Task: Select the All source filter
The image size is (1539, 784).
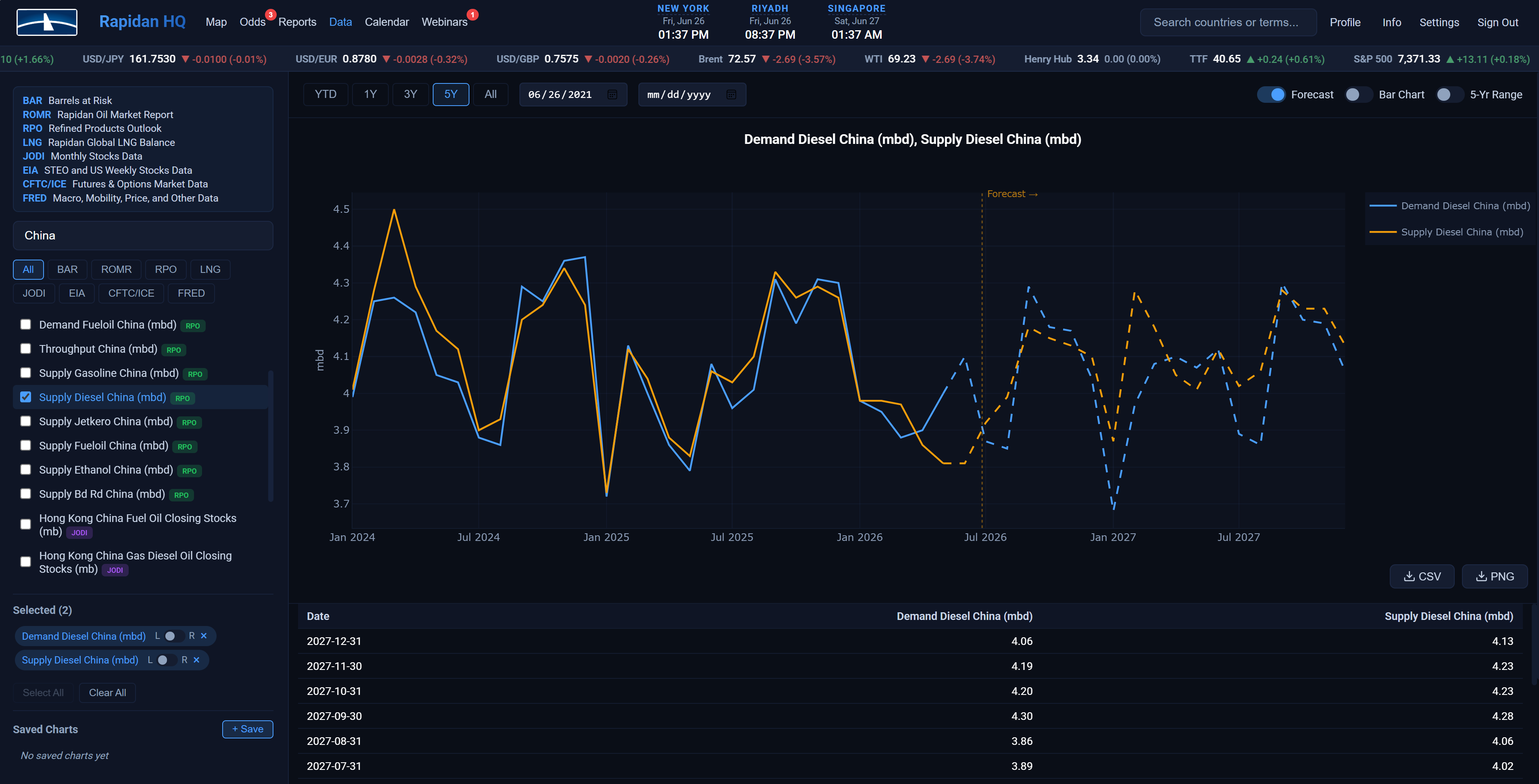Action: click(28, 269)
